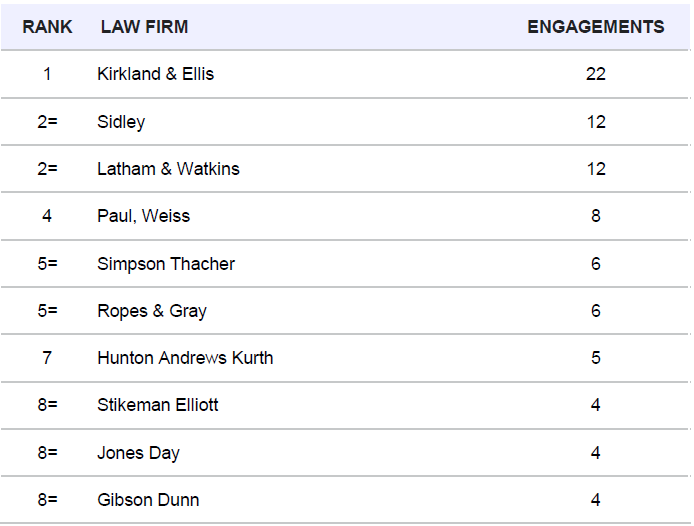Click the RANK column header
This screenshot has width=694, height=526.
point(47,27)
